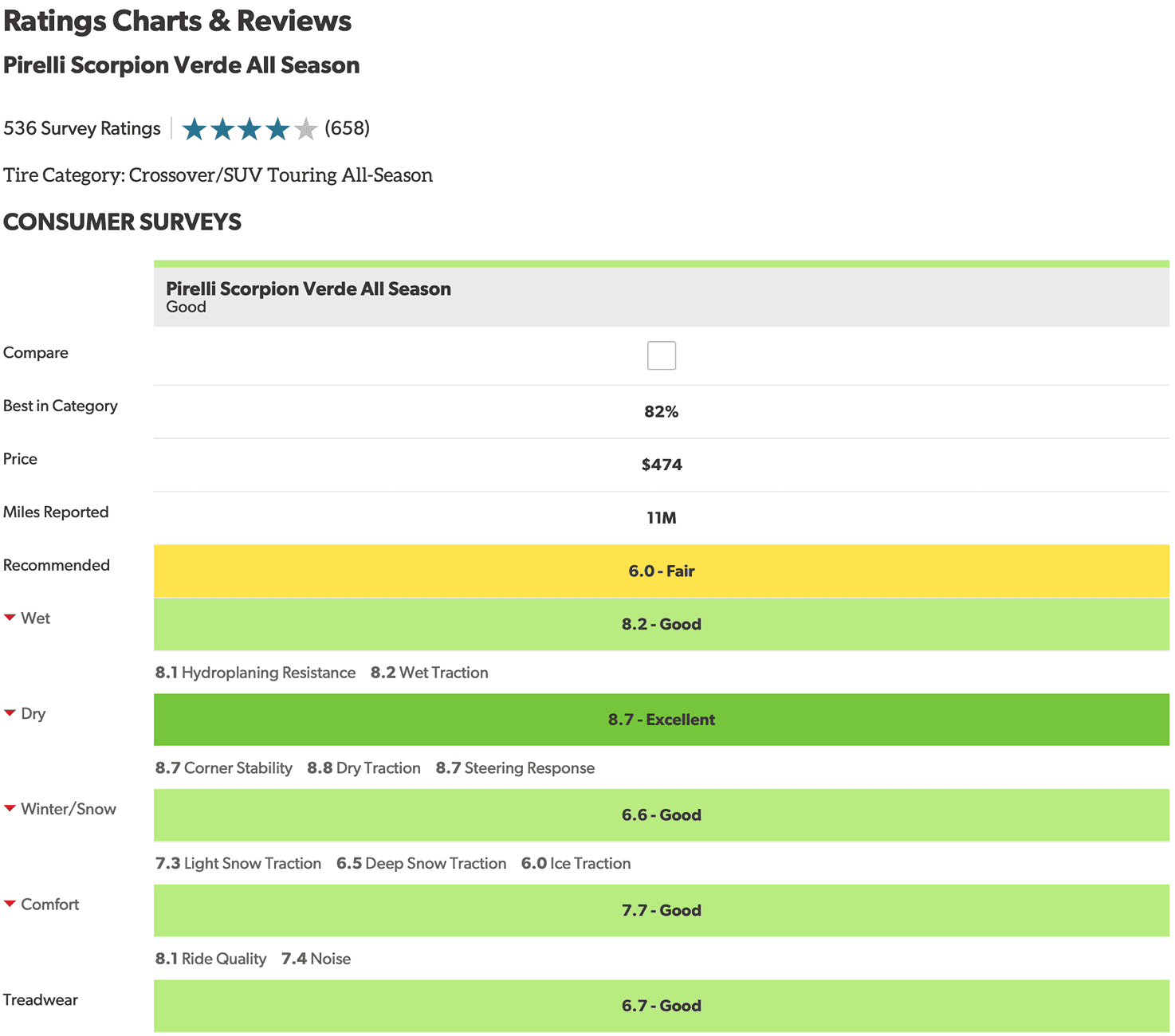Click the $474 price value

662,465
